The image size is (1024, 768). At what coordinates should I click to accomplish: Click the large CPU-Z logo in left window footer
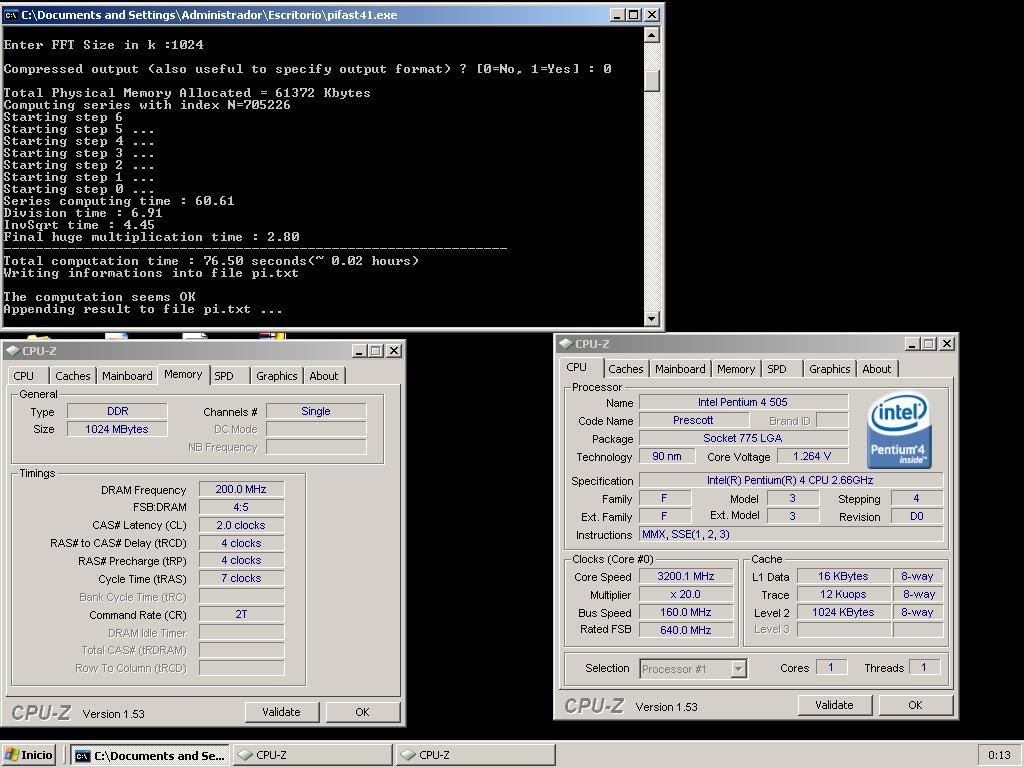click(41, 712)
